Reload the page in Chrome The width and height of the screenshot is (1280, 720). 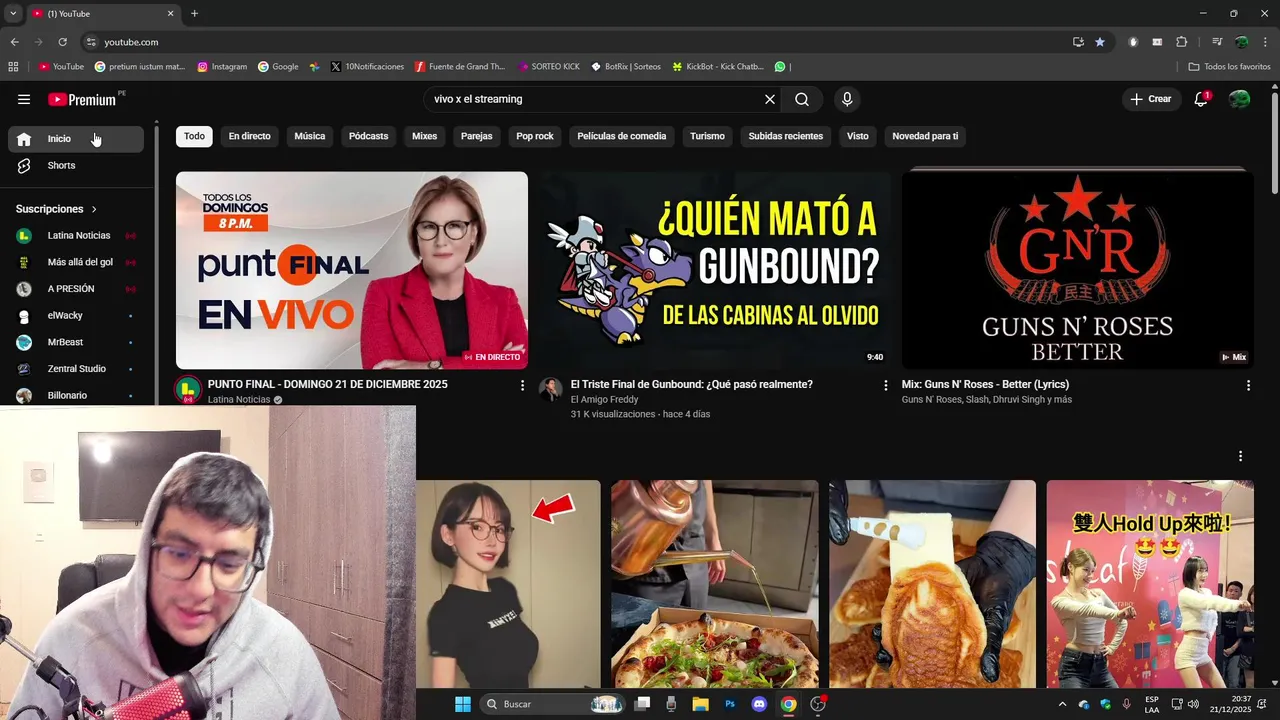point(62,42)
